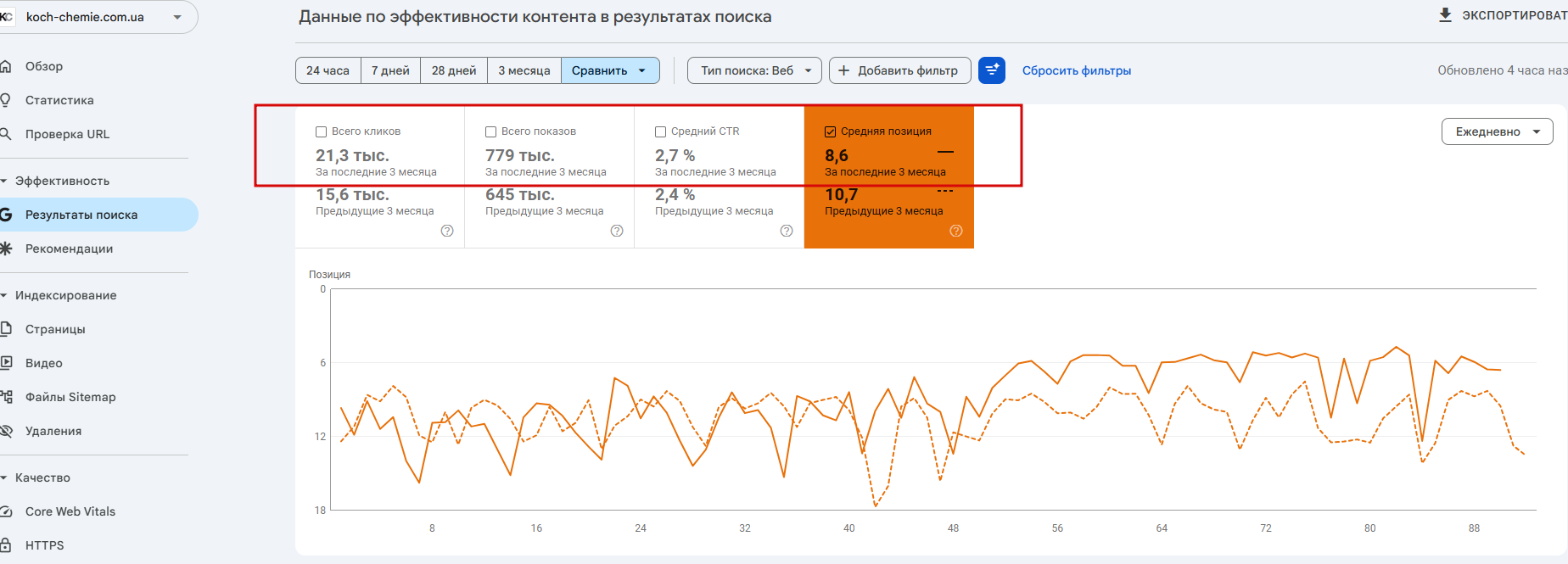1568x564 pixels.
Task: Click the Проверка URL magnifier icon
Action: (5, 134)
